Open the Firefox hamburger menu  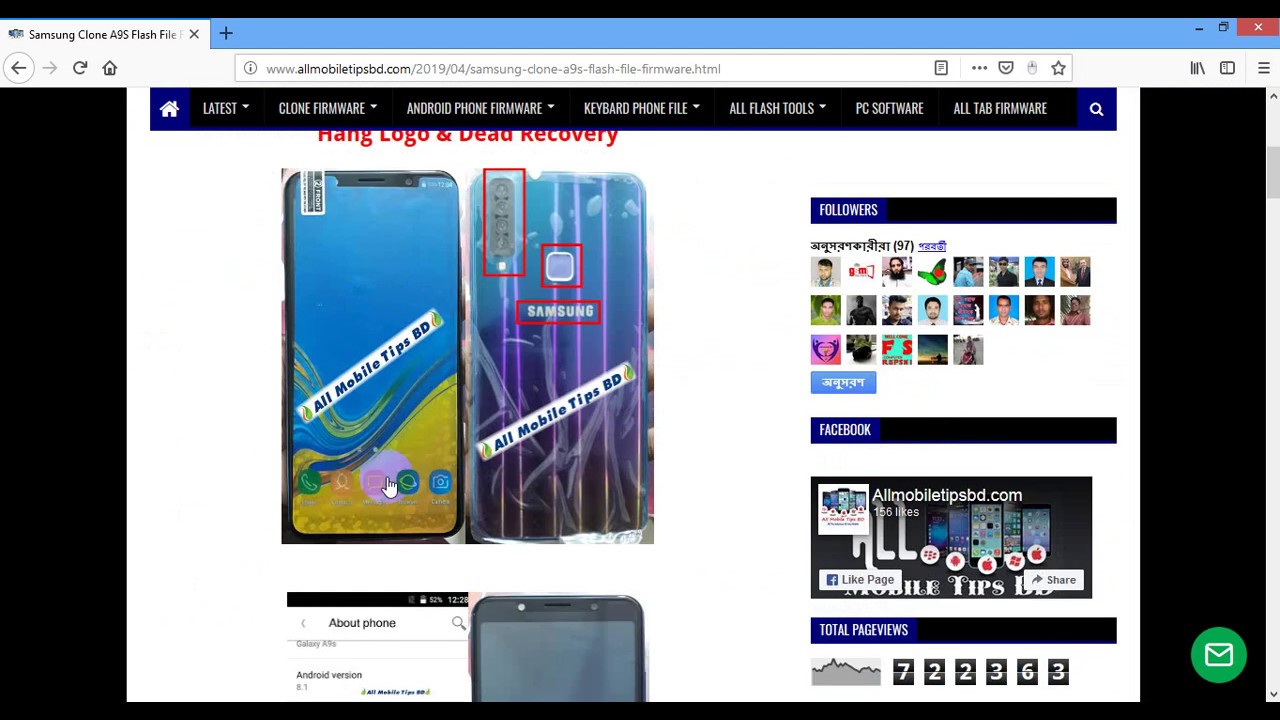tap(1264, 68)
